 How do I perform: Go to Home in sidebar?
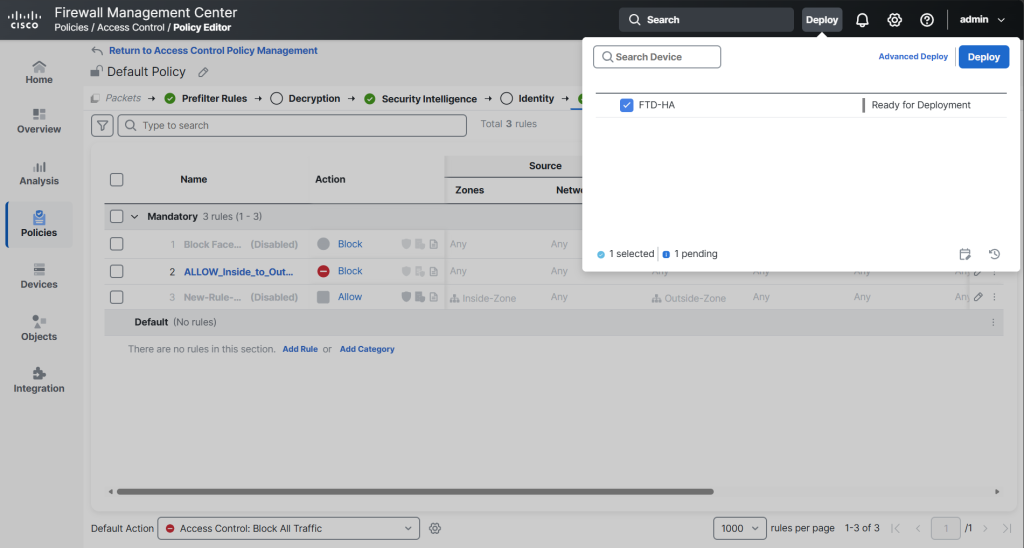(x=39, y=73)
